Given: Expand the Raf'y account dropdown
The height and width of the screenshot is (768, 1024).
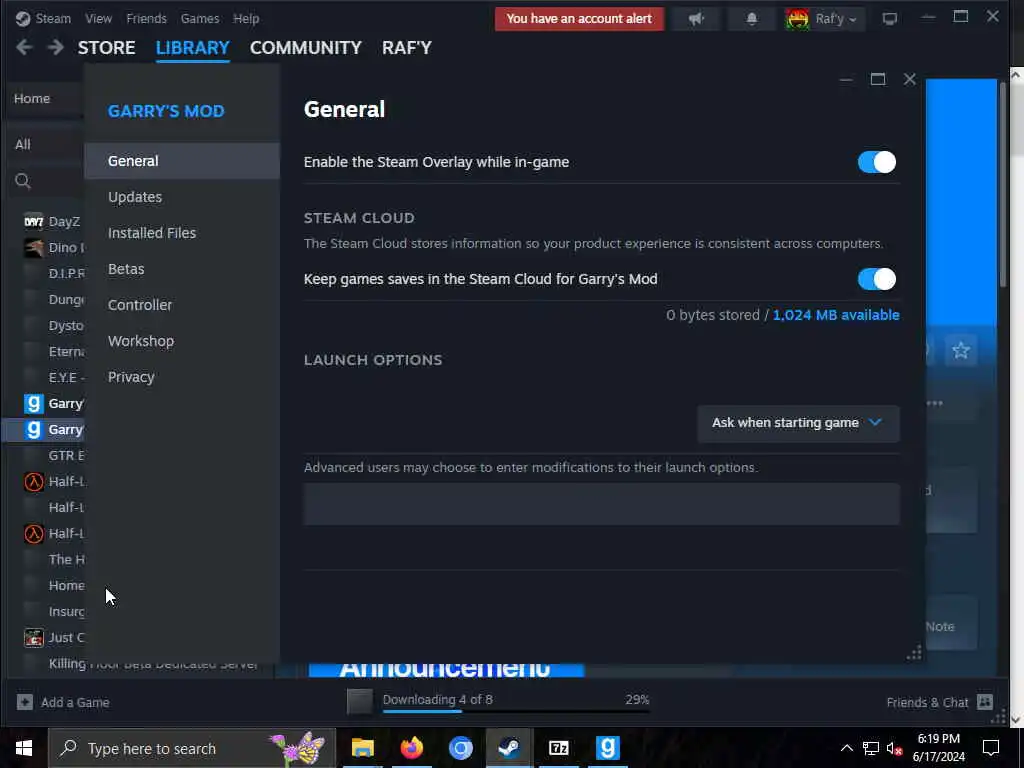Looking at the screenshot, I should point(852,20).
